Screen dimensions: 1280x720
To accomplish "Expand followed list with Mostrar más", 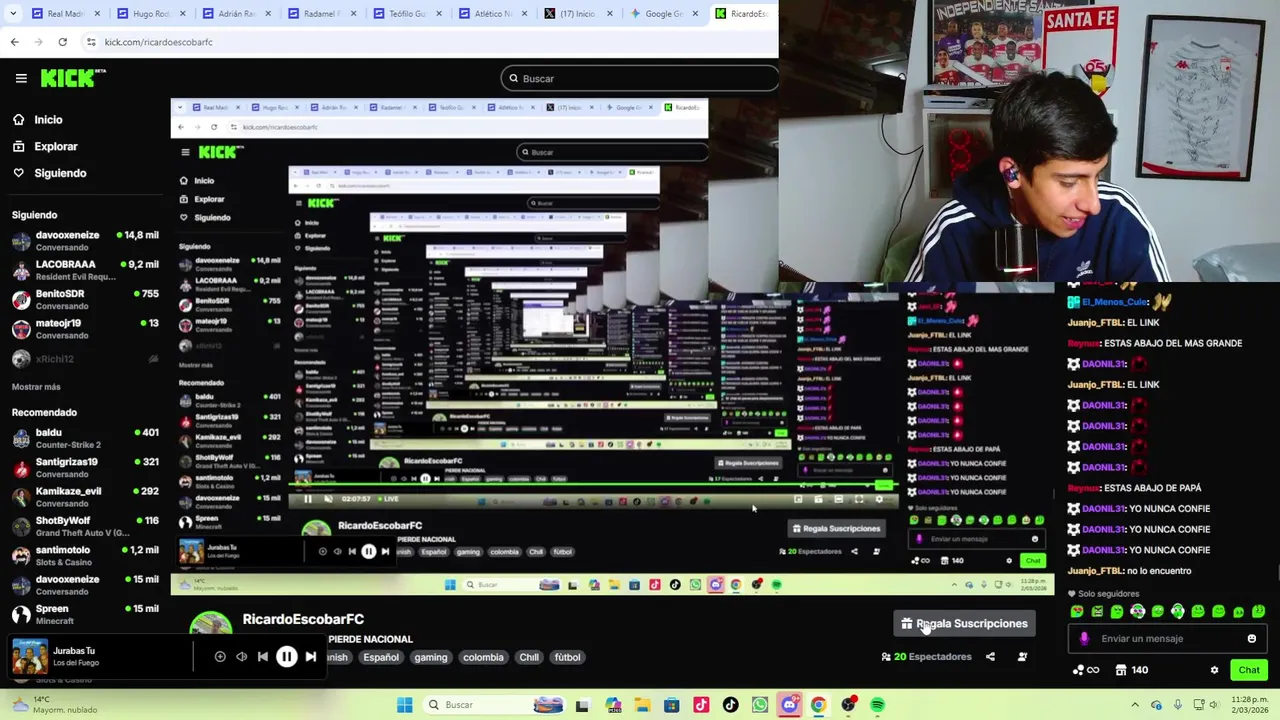I will pyautogui.click(x=36, y=387).
